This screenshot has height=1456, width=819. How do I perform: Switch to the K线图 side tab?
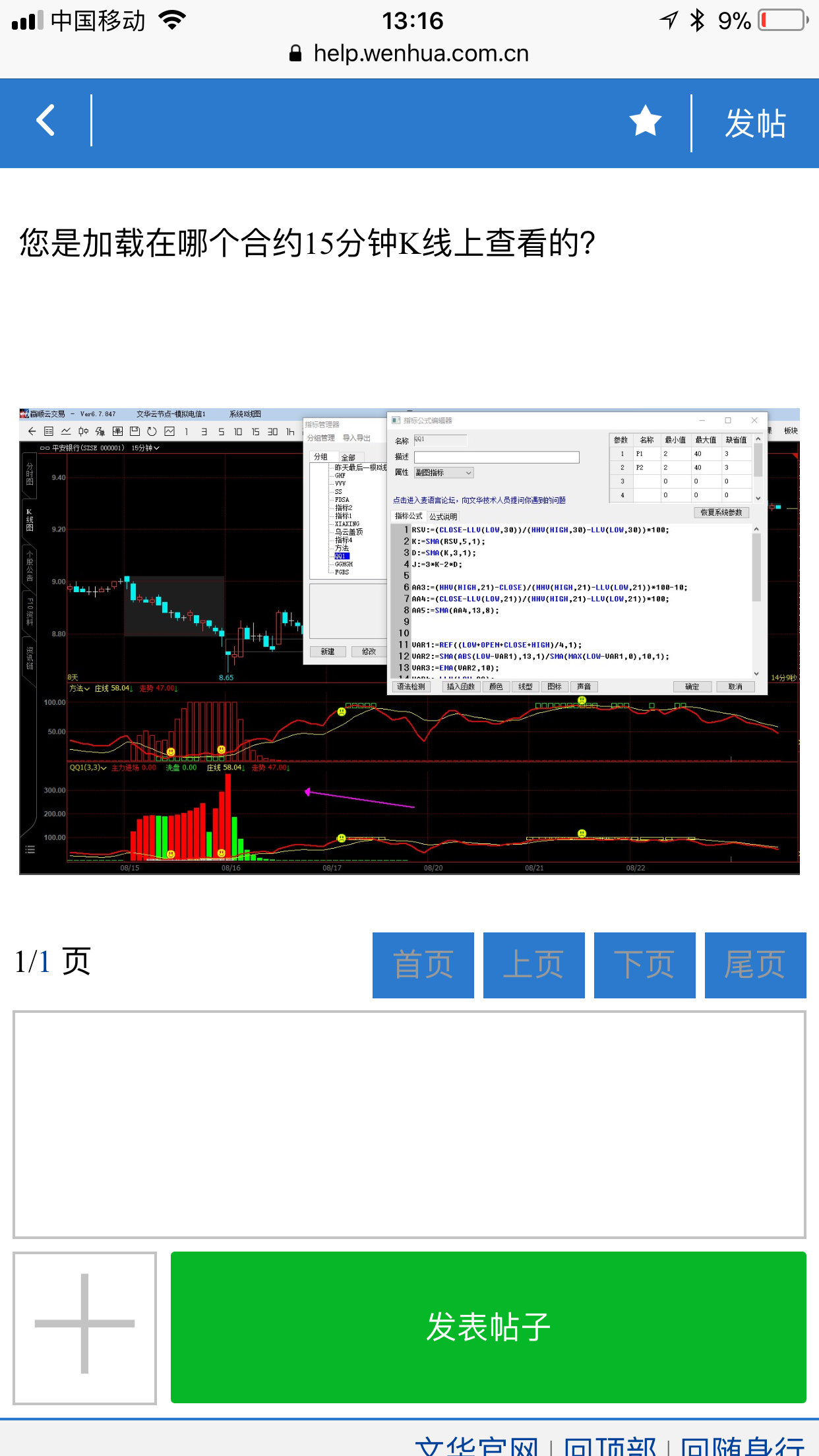30,520
